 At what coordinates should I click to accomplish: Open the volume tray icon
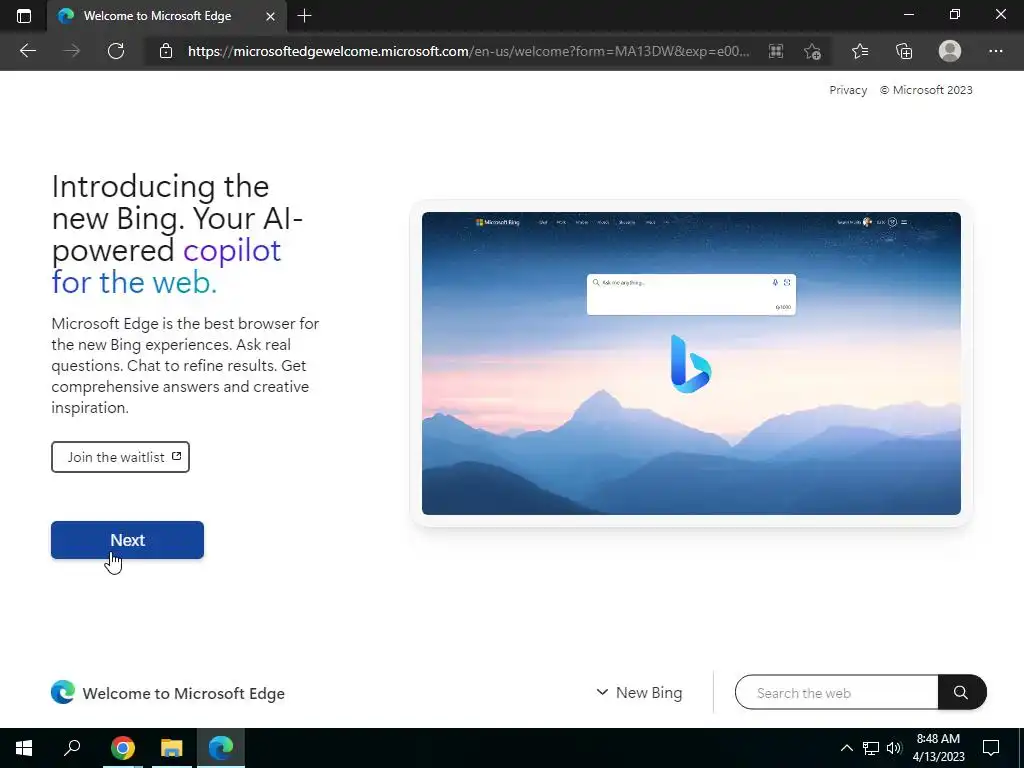(894, 748)
